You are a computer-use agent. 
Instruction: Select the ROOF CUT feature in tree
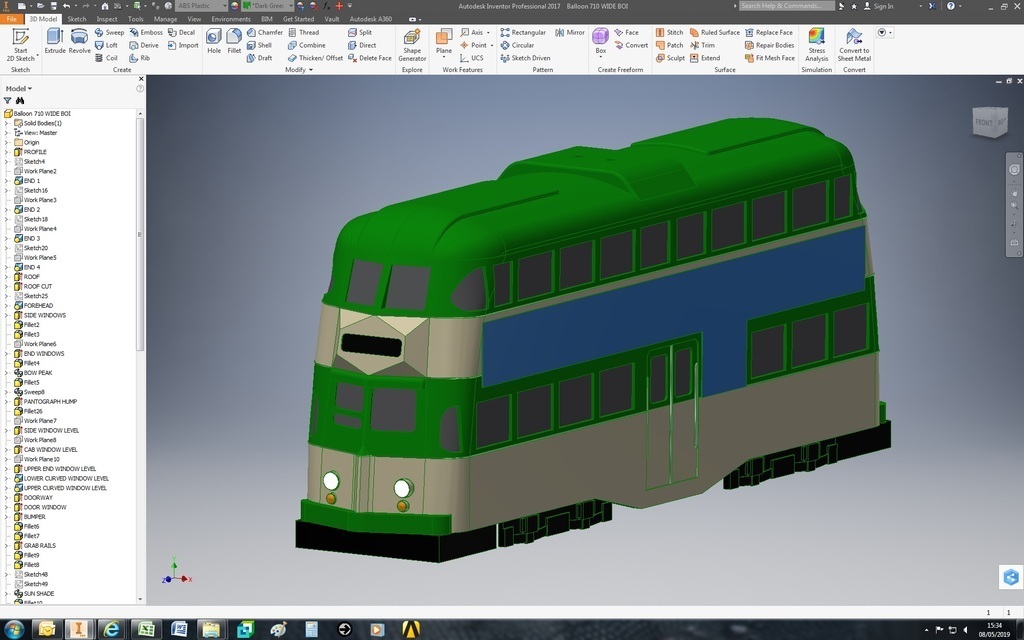pyautogui.click(x=37, y=287)
